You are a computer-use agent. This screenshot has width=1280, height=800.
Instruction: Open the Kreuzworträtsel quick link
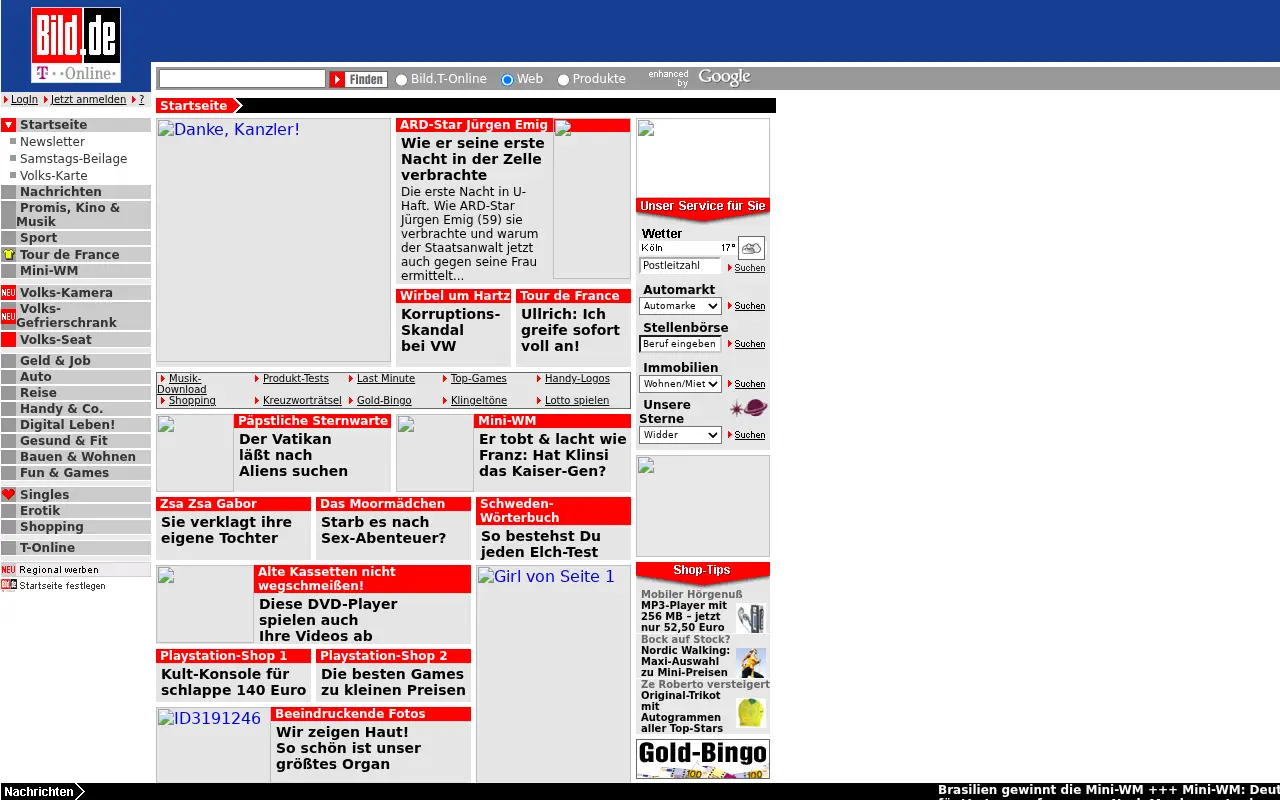click(302, 401)
